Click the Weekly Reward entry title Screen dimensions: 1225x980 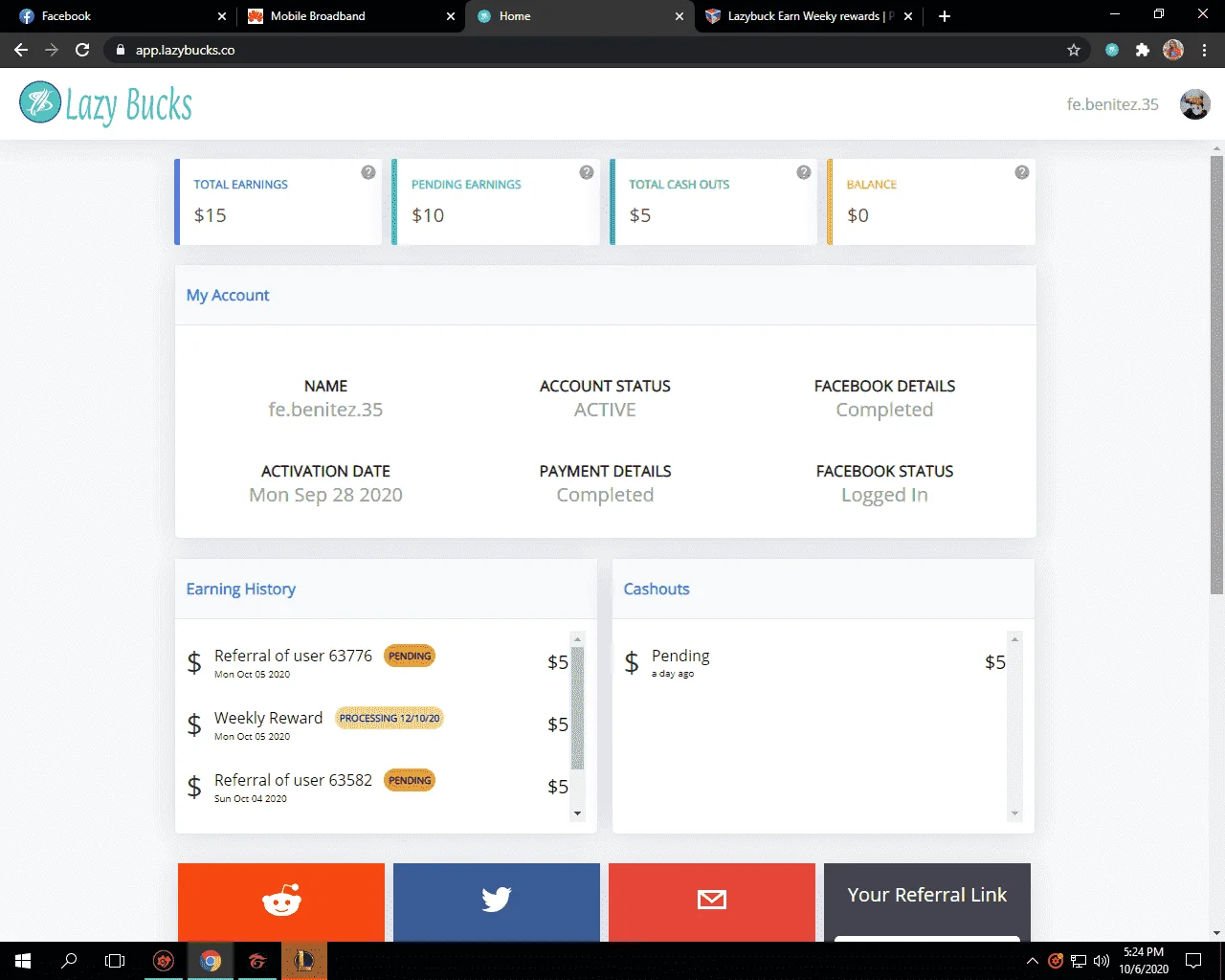[x=268, y=718]
